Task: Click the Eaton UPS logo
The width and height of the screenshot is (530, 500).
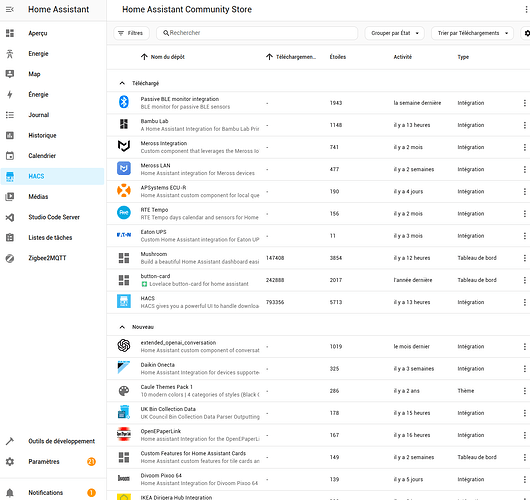Action: tap(124, 235)
